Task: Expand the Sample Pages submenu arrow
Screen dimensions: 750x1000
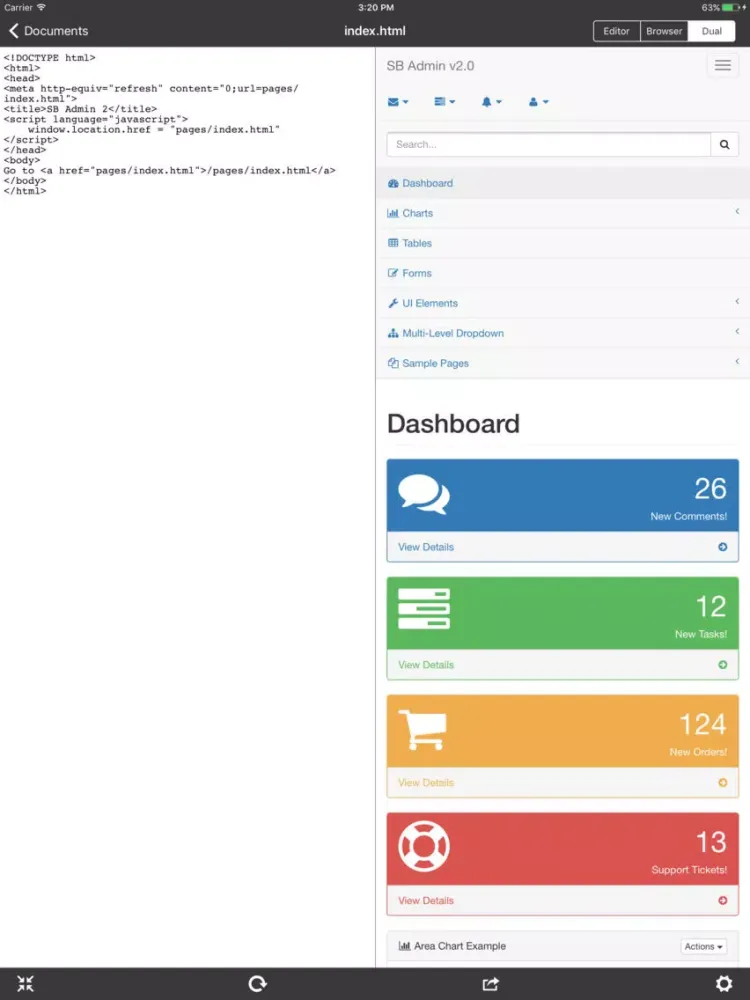Action: coord(737,362)
